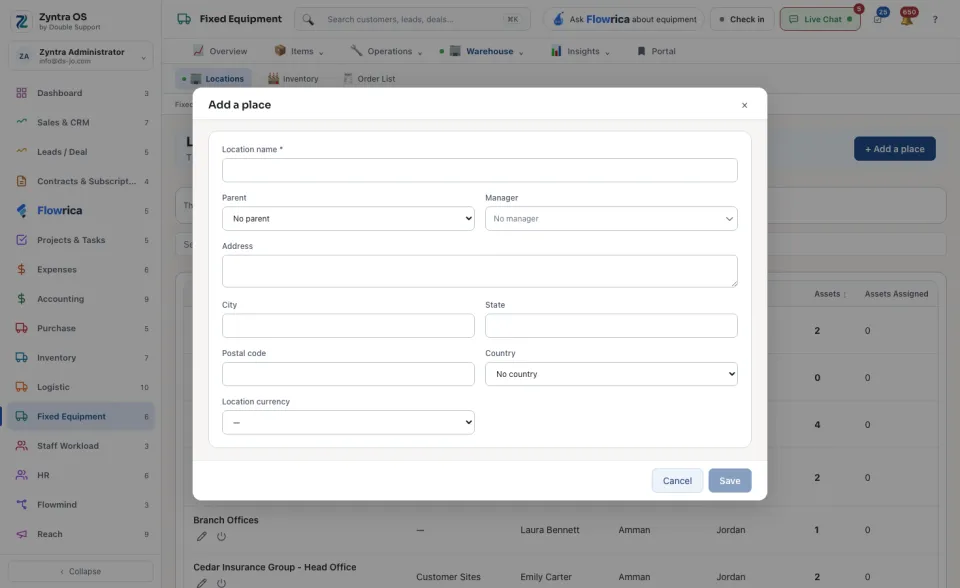Viewport: 960px width, 588px height.
Task: Expand the Insights menu
Action: click(x=580, y=51)
